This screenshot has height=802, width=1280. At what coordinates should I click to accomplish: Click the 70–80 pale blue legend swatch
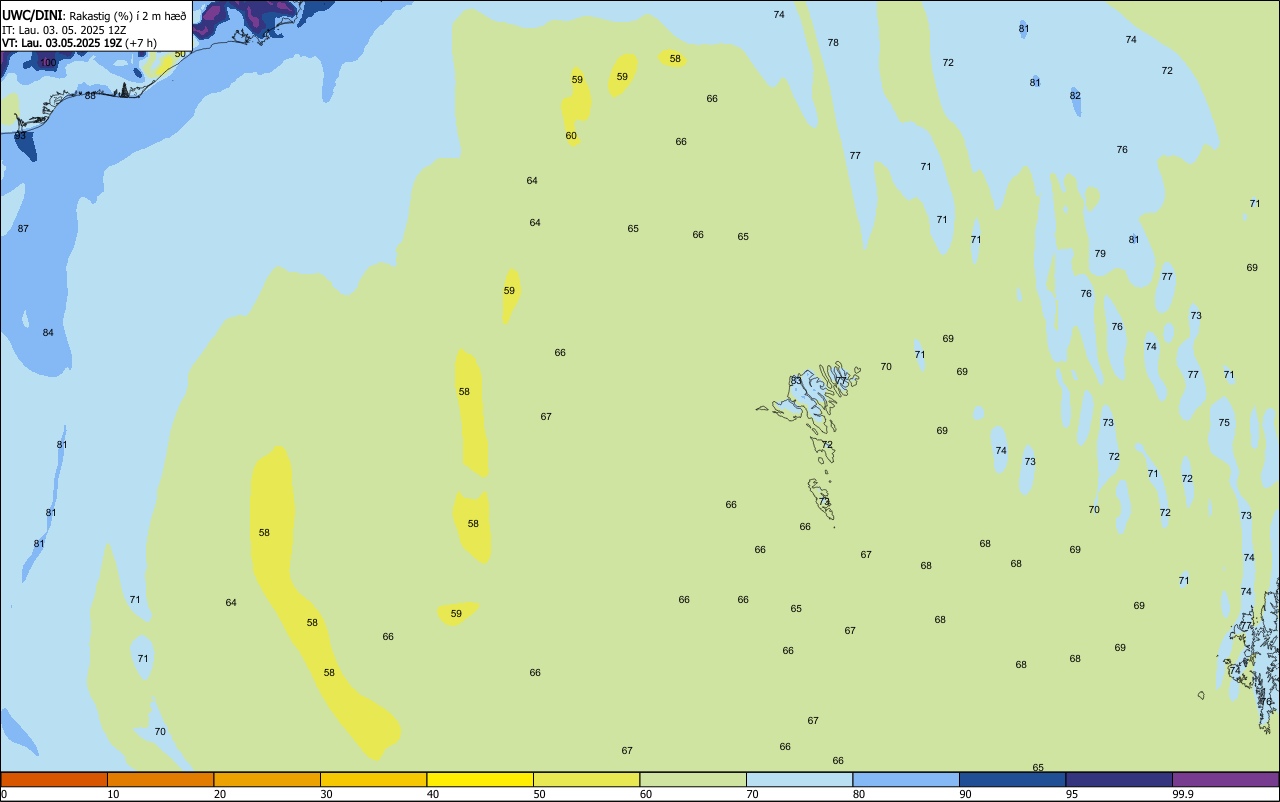(x=799, y=779)
